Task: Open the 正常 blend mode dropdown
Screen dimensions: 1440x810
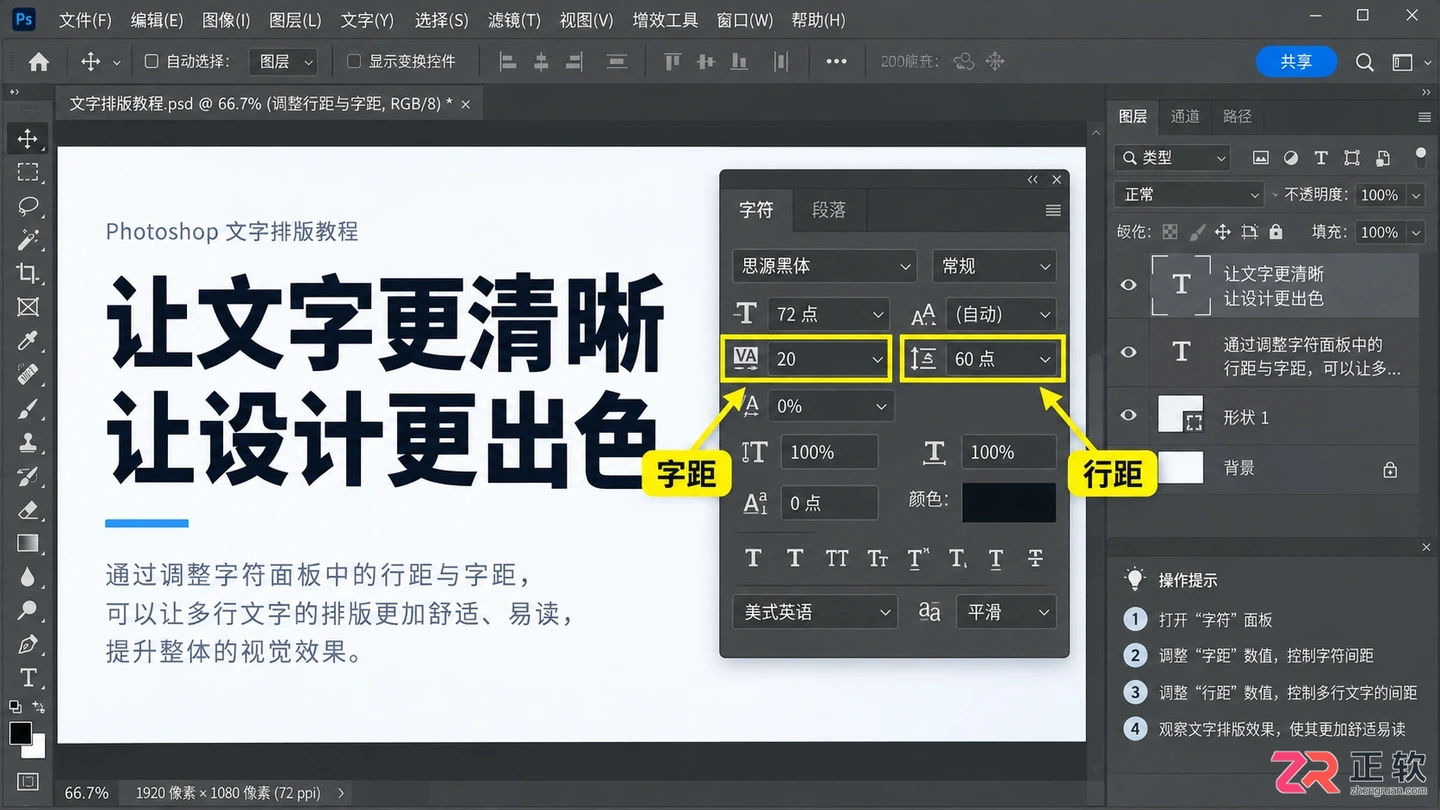Action: click(x=1189, y=195)
